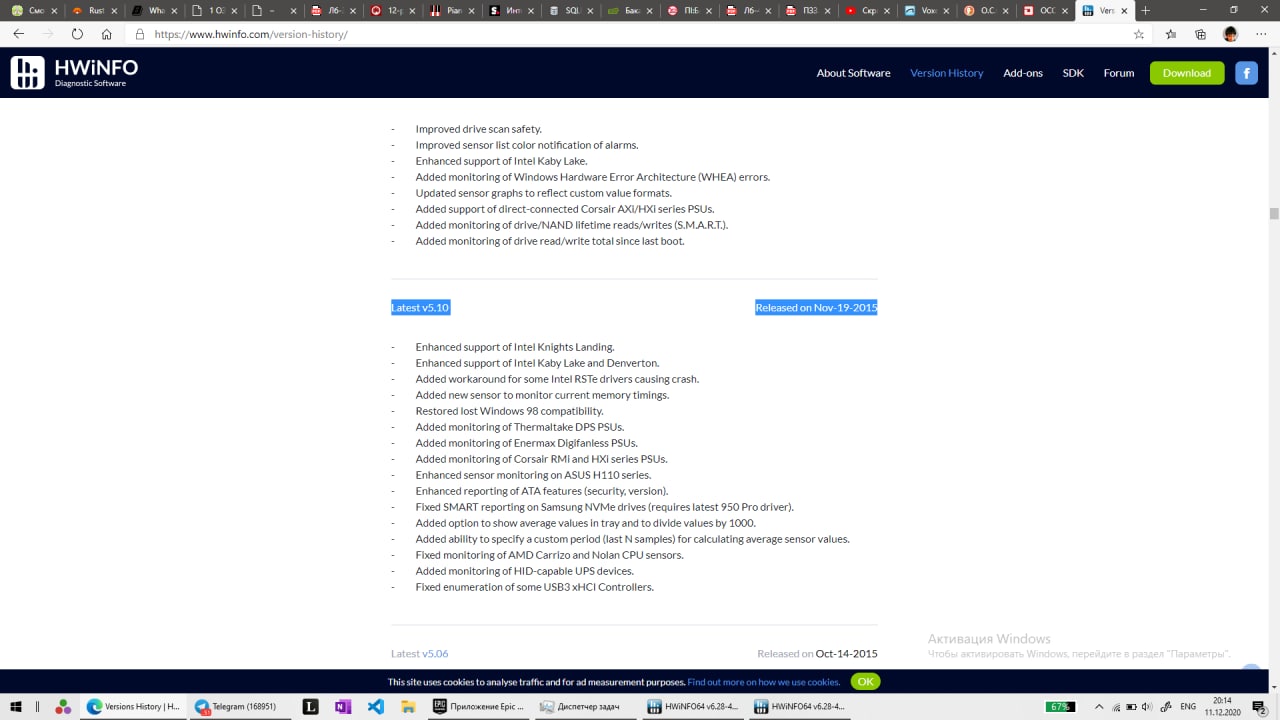Click the ENG language indicator
Image resolution: width=1280 pixels, height=720 pixels.
[1188, 706]
